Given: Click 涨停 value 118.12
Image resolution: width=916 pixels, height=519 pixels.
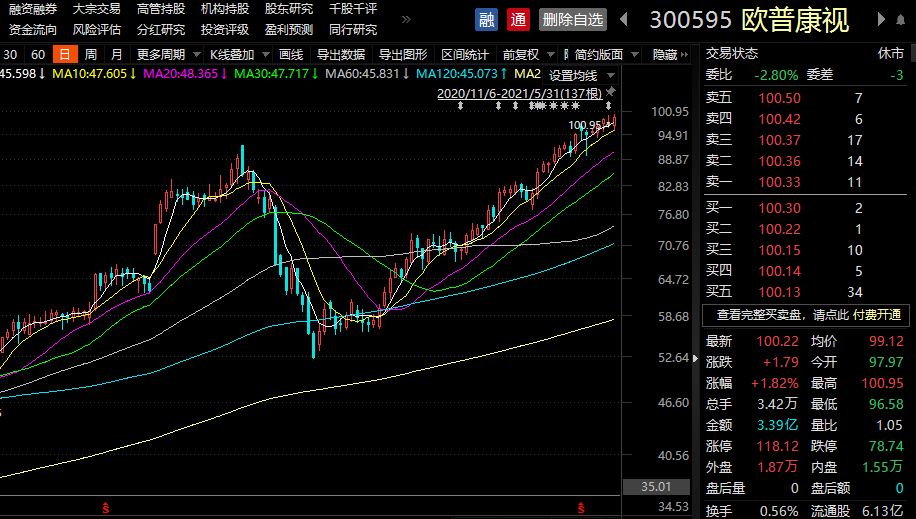Looking at the screenshot, I should coord(778,447).
